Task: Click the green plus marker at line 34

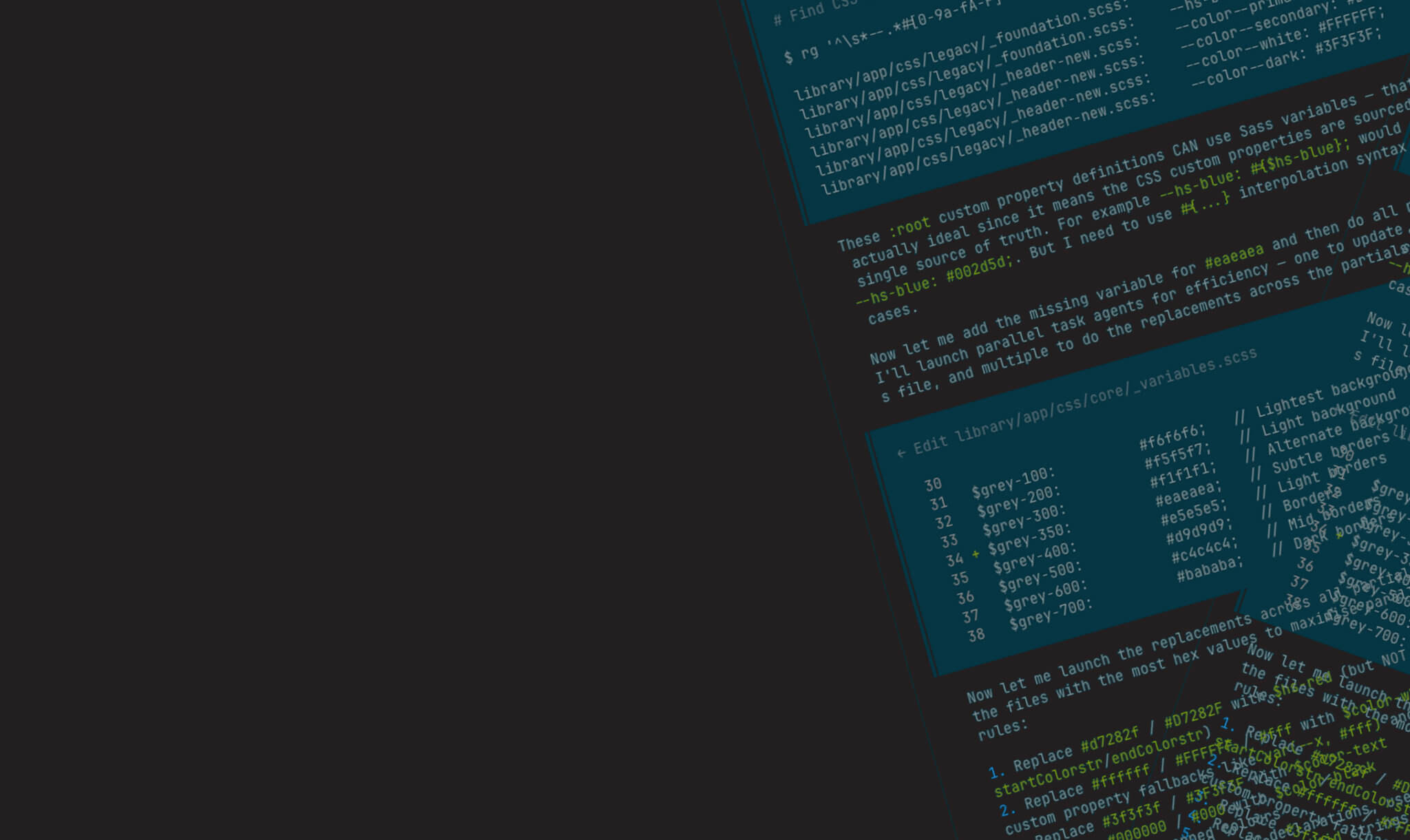Action: coord(975,554)
